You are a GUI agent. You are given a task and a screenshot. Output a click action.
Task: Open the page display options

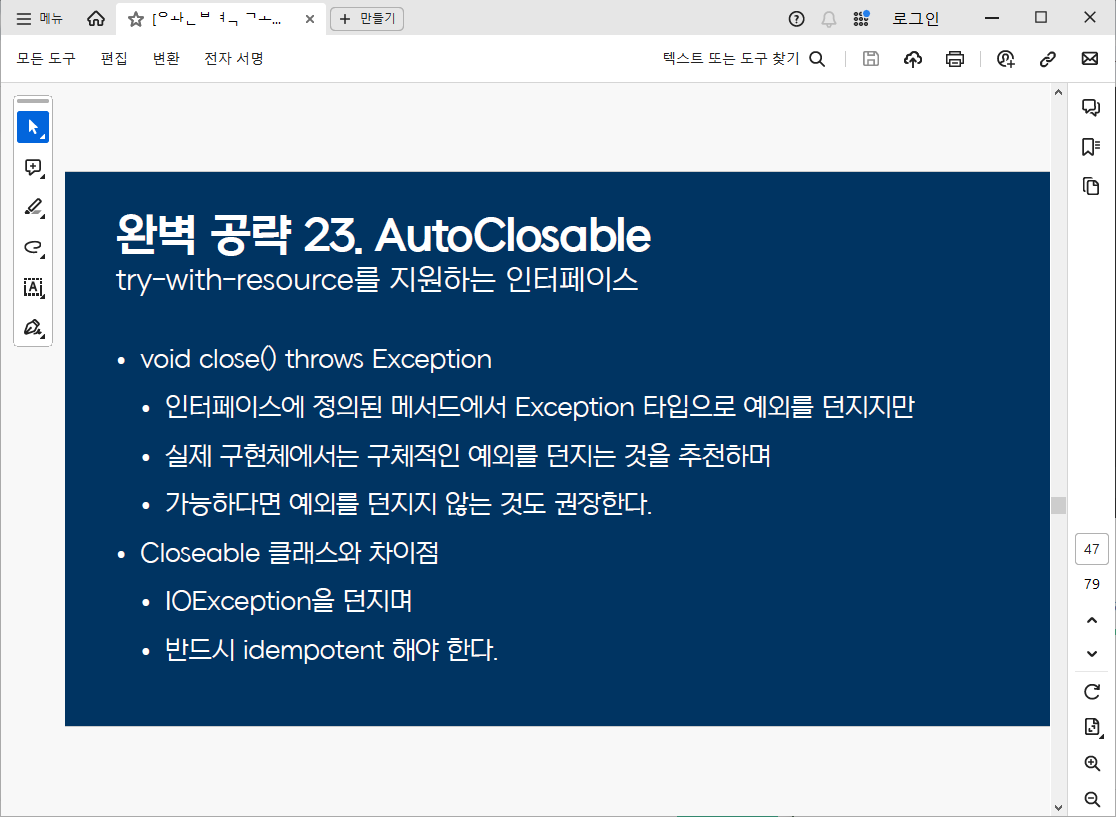tap(1091, 728)
